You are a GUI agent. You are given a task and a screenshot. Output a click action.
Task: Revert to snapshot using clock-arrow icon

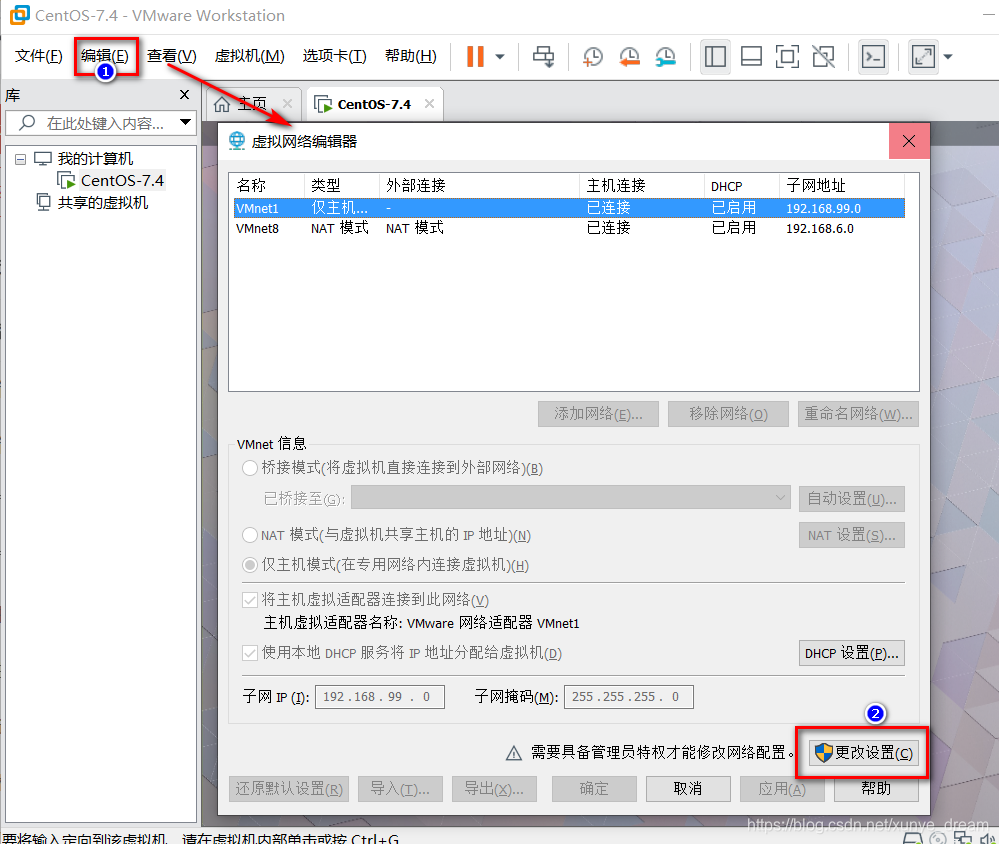tap(629, 57)
